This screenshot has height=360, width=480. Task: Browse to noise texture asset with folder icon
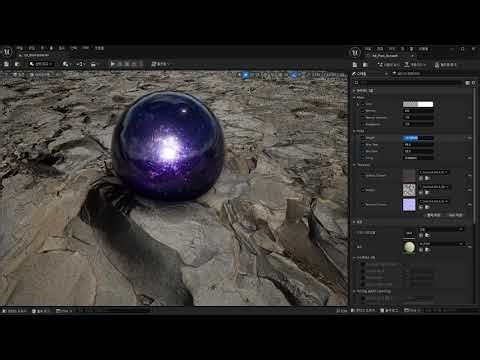[427, 193]
